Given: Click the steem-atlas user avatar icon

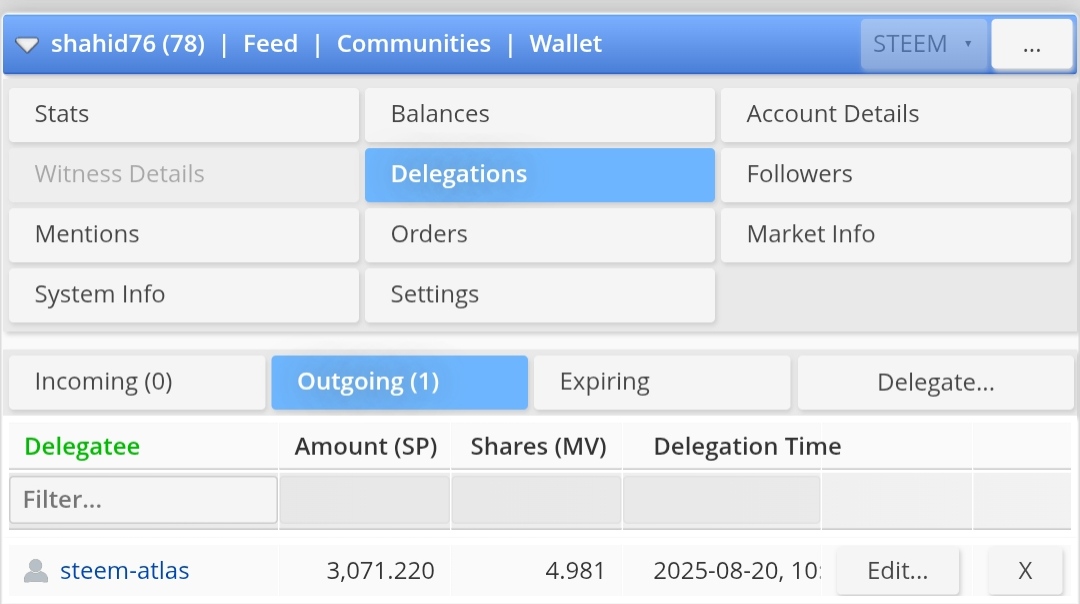Looking at the screenshot, I should [x=36, y=570].
